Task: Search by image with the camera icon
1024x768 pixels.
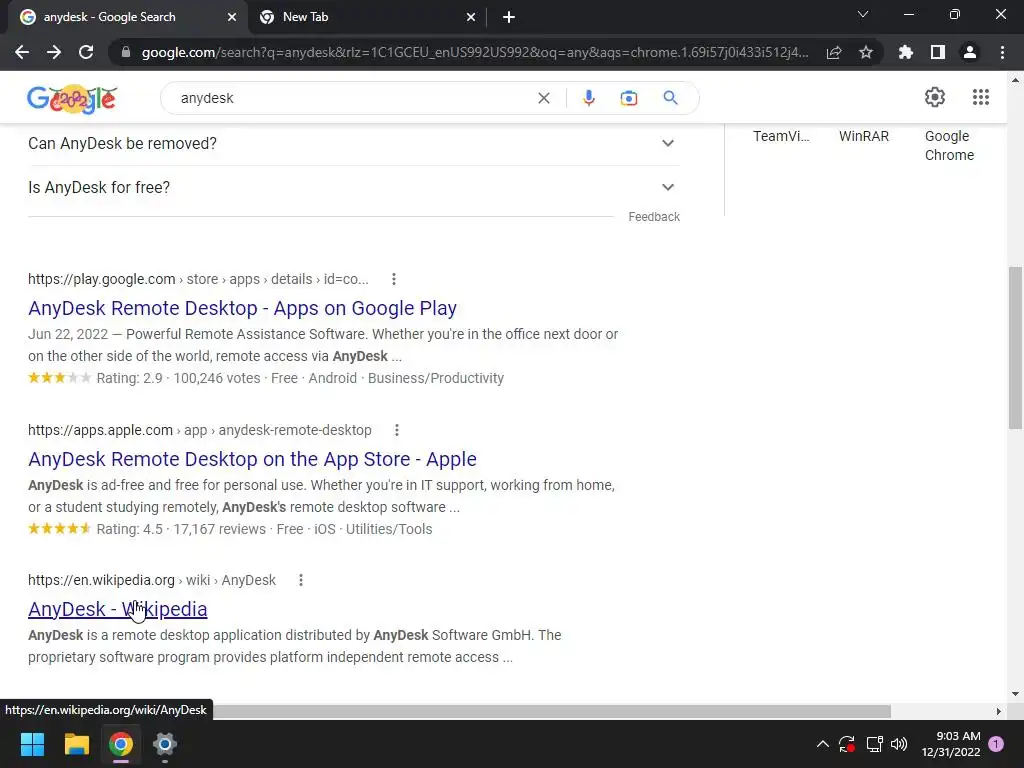Action: click(x=629, y=98)
